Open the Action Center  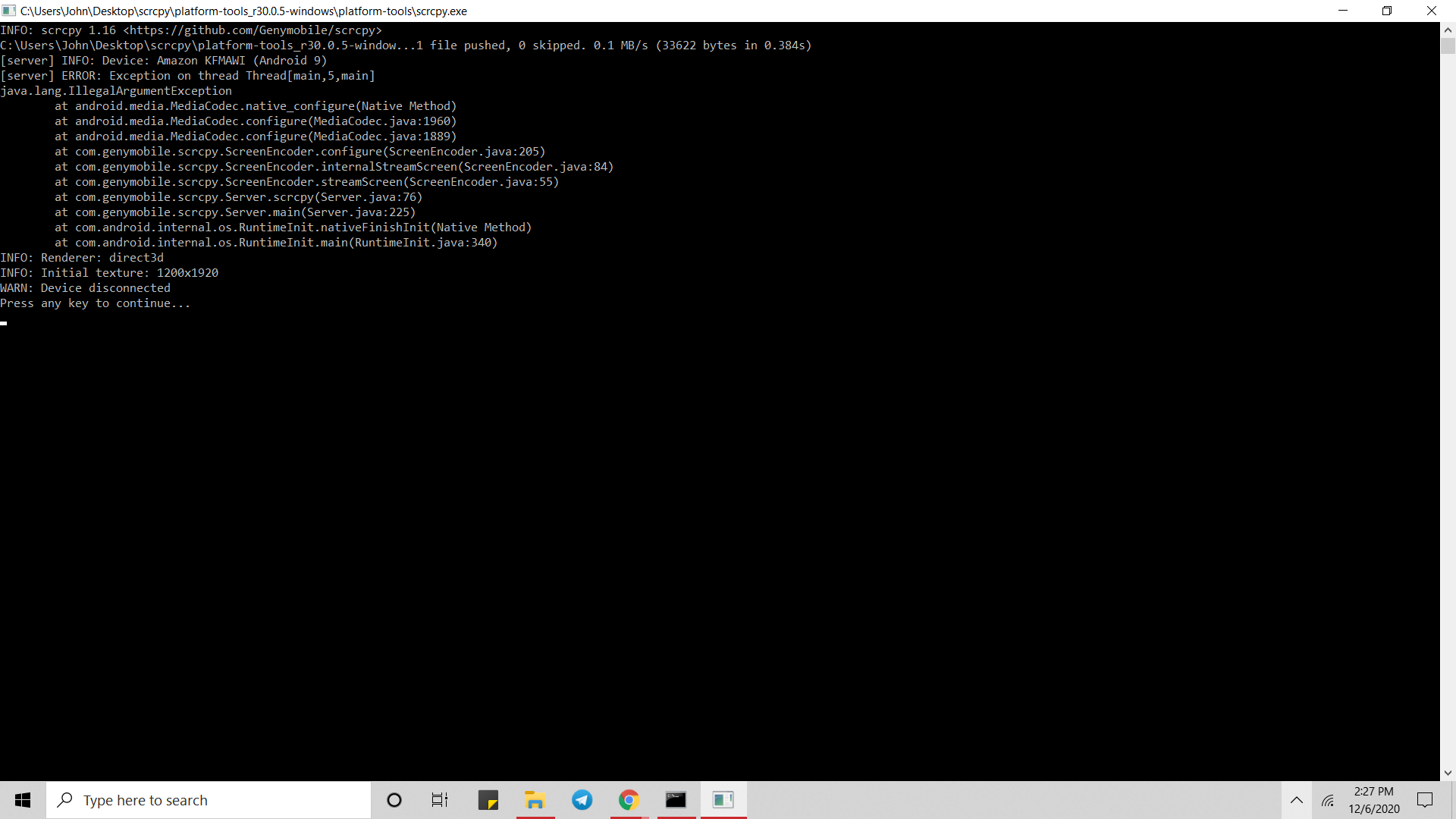point(1425,800)
